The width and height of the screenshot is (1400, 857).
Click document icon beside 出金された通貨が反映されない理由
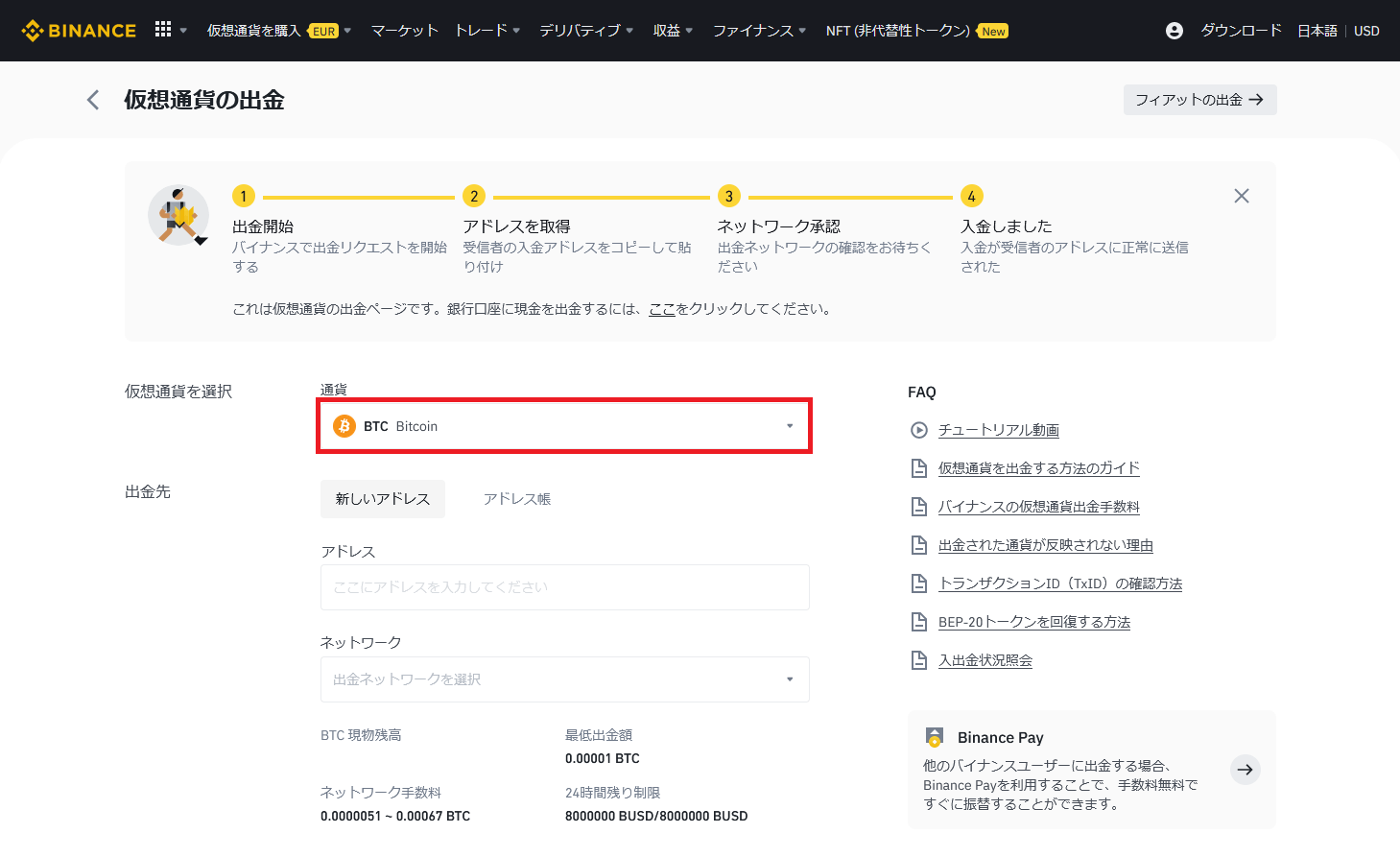918,545
